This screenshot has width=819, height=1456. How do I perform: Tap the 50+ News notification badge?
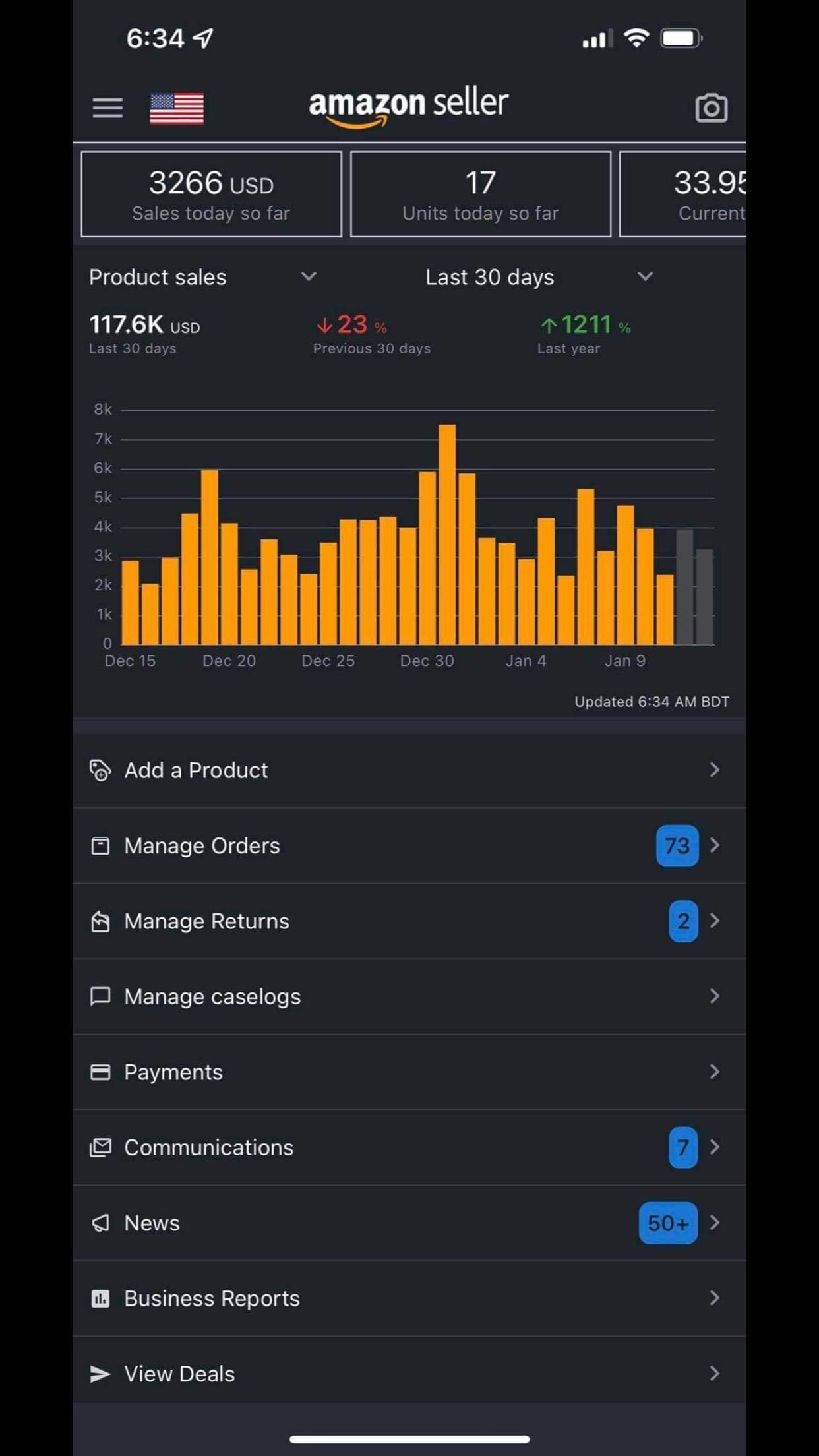pos(667,1223)
